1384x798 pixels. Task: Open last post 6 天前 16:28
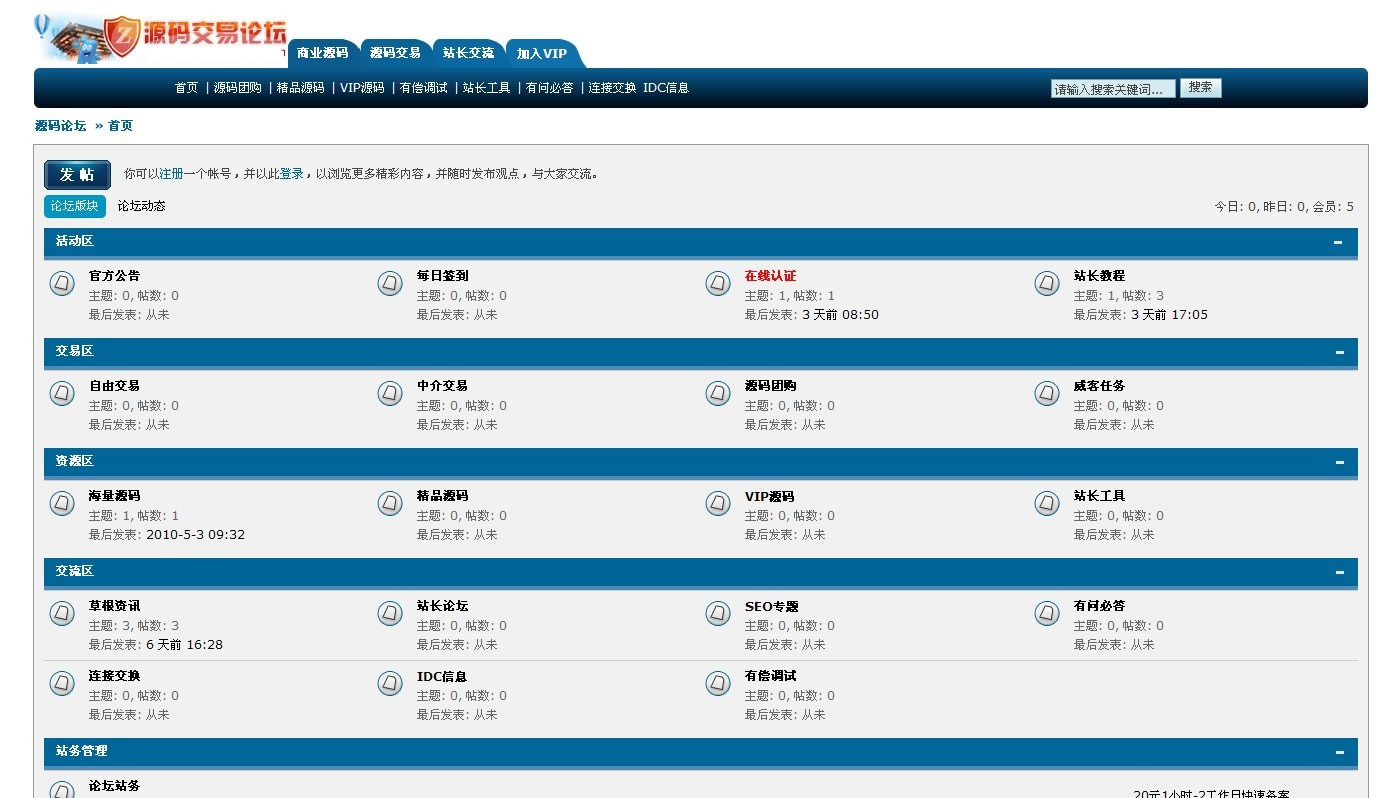coord(184,645)
